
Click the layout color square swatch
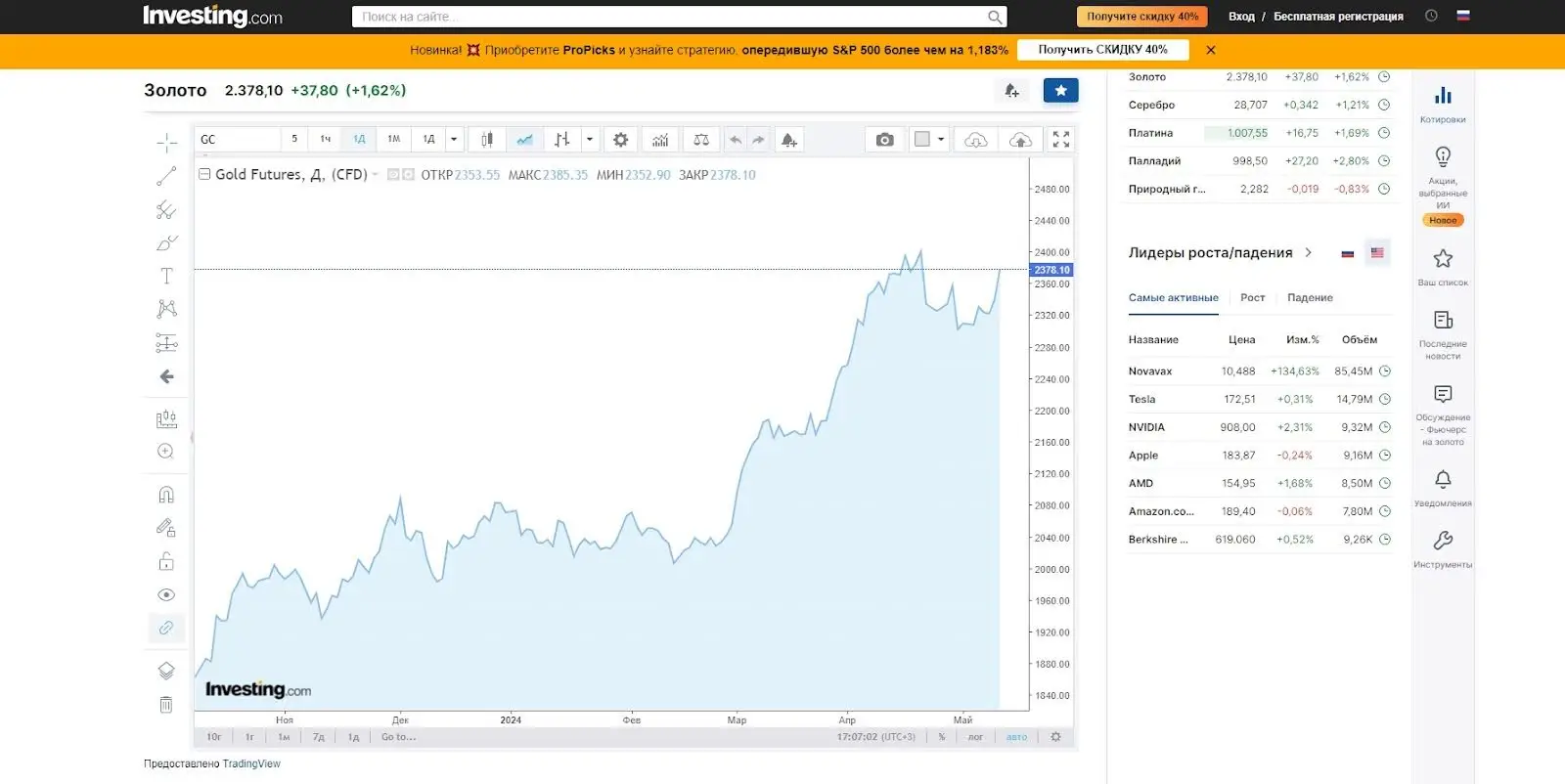[x=922, y=139]
